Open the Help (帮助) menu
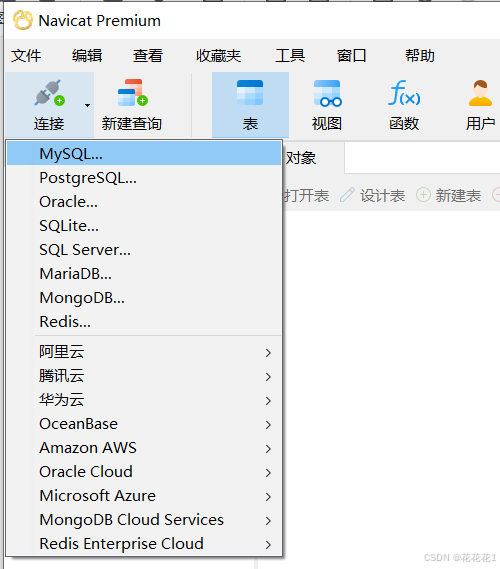The height and width of the screenshot is (569, 500). (x=420, y=56)
